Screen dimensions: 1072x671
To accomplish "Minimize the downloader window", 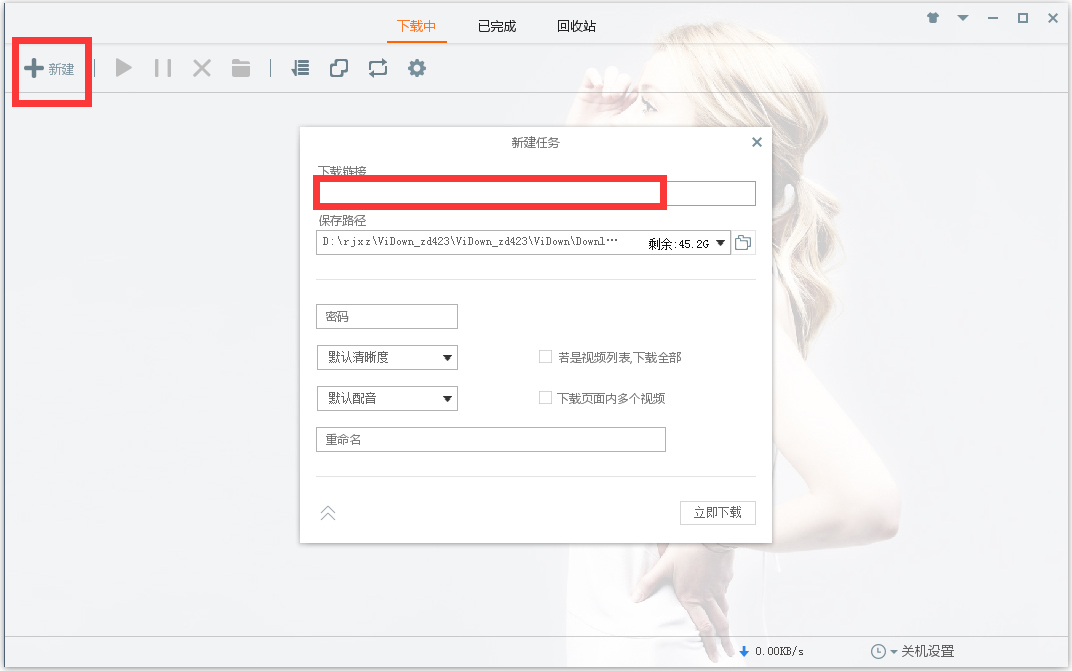I will click(993, 18).
